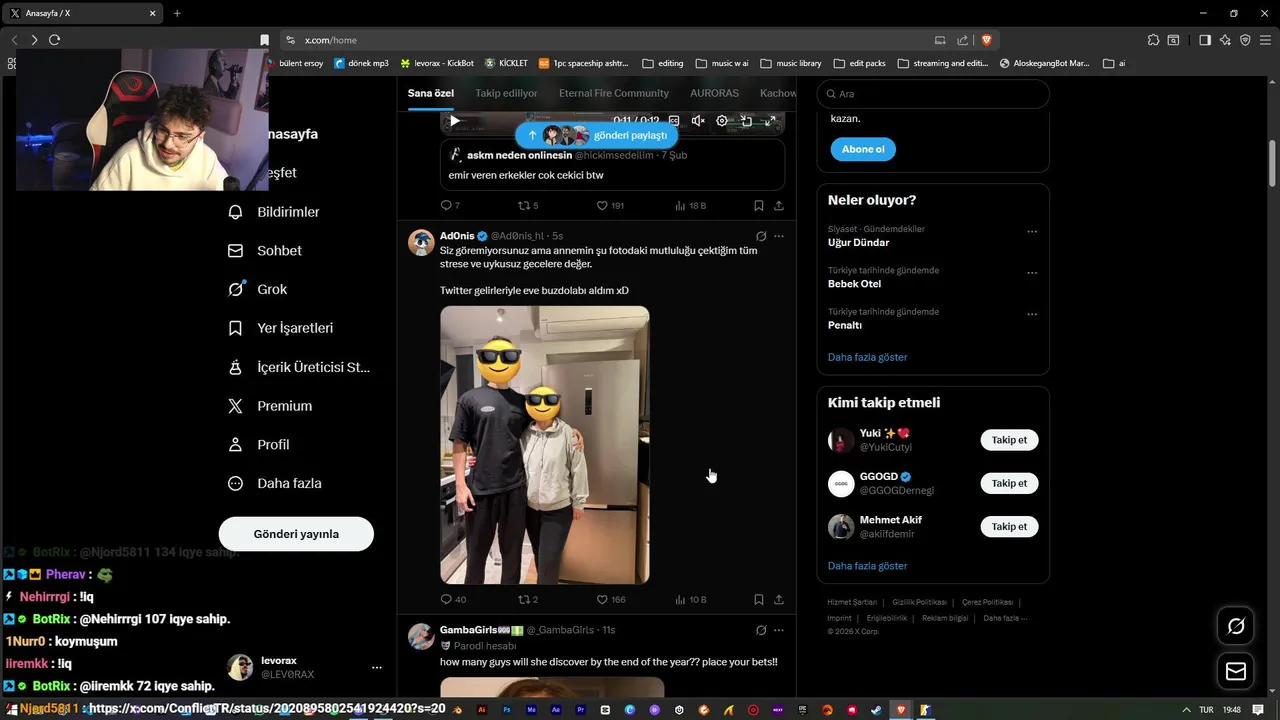Open Bildirimler notifications bell in sidebar
Screen dimensions: 1280x720
(x=236, y=212)
